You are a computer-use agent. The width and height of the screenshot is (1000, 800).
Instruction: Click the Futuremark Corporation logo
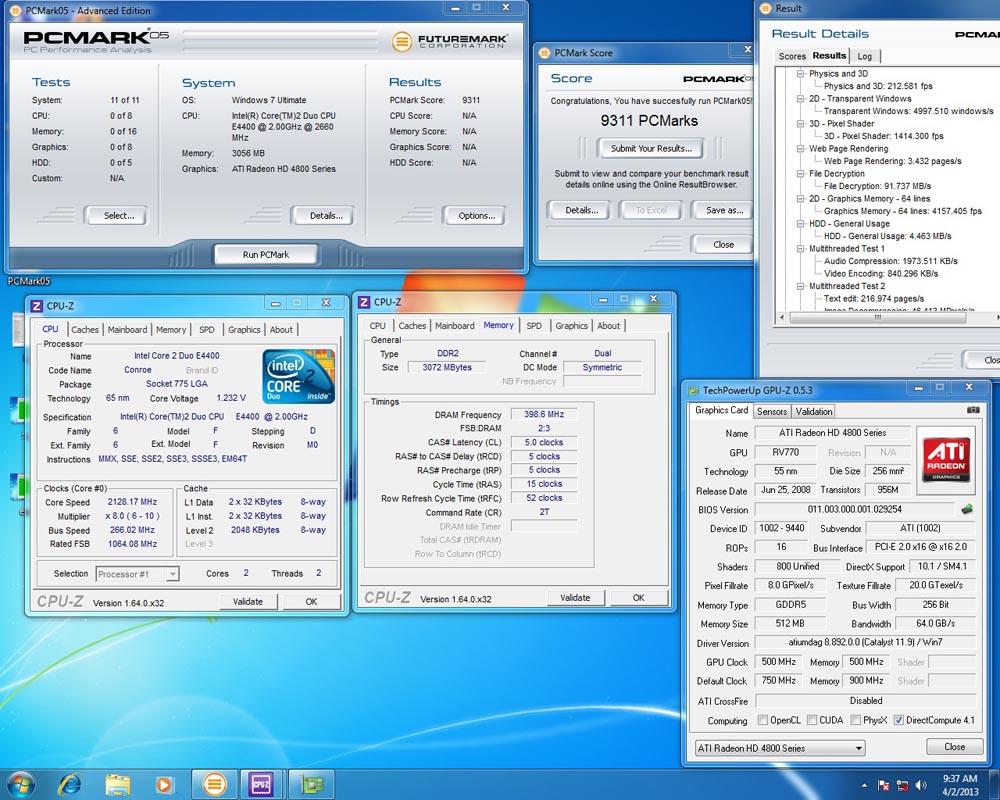(x=450, y=41)
